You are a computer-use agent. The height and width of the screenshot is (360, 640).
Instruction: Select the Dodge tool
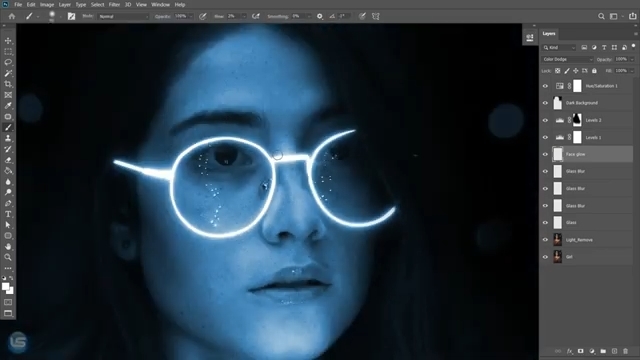tap(8, 192)
